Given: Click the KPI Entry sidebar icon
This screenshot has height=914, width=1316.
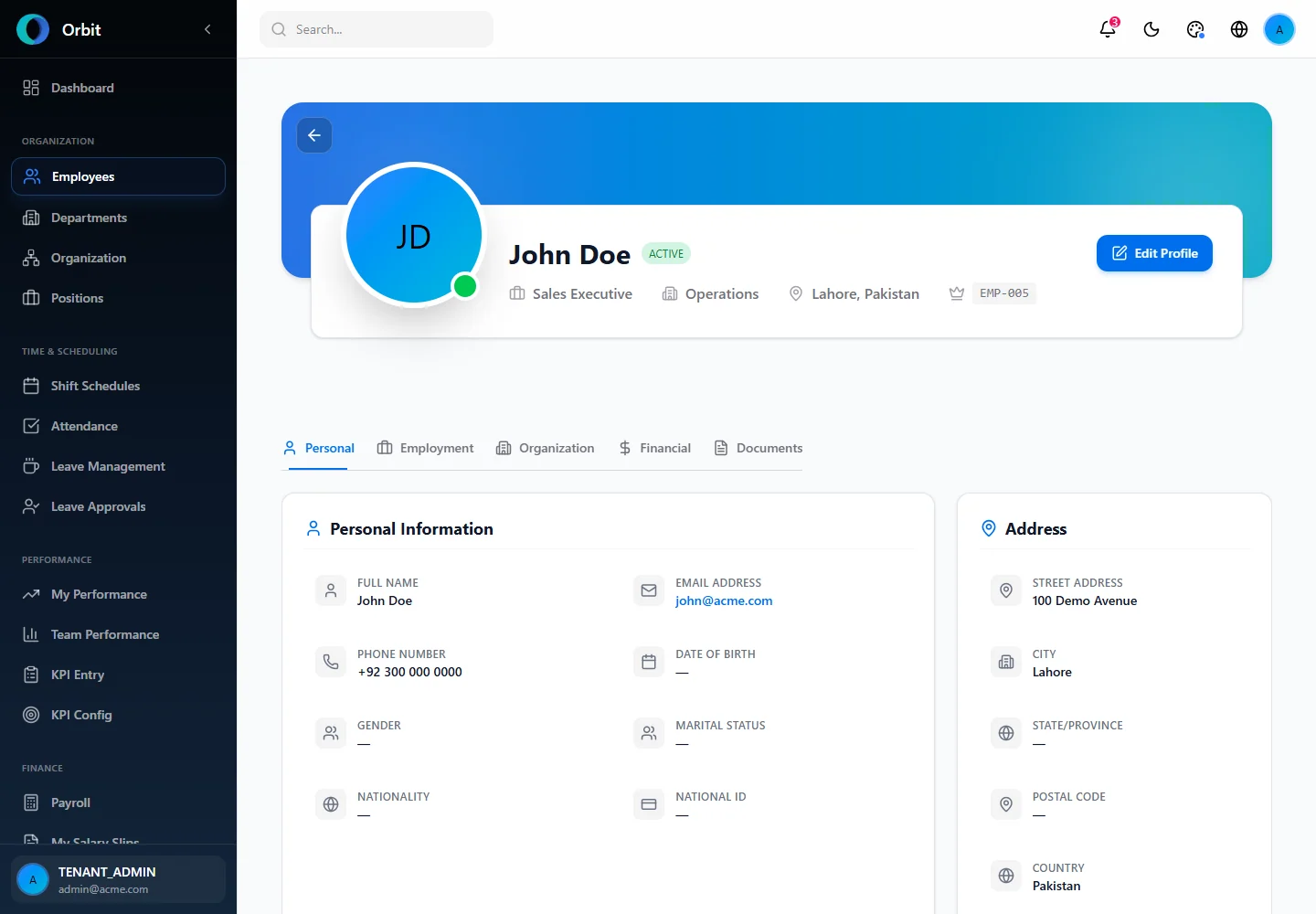Looking at the screenshot, I should tap(31, 675).
